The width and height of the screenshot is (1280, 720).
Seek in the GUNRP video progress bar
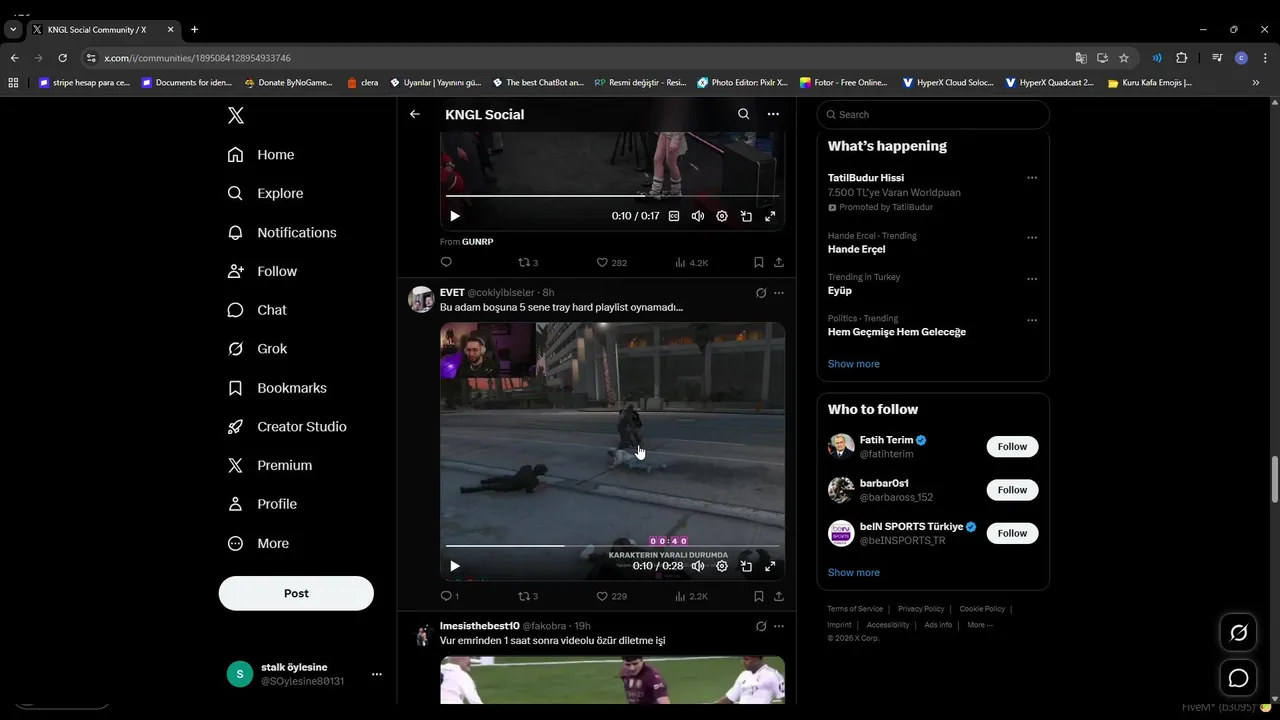point(612,196)
